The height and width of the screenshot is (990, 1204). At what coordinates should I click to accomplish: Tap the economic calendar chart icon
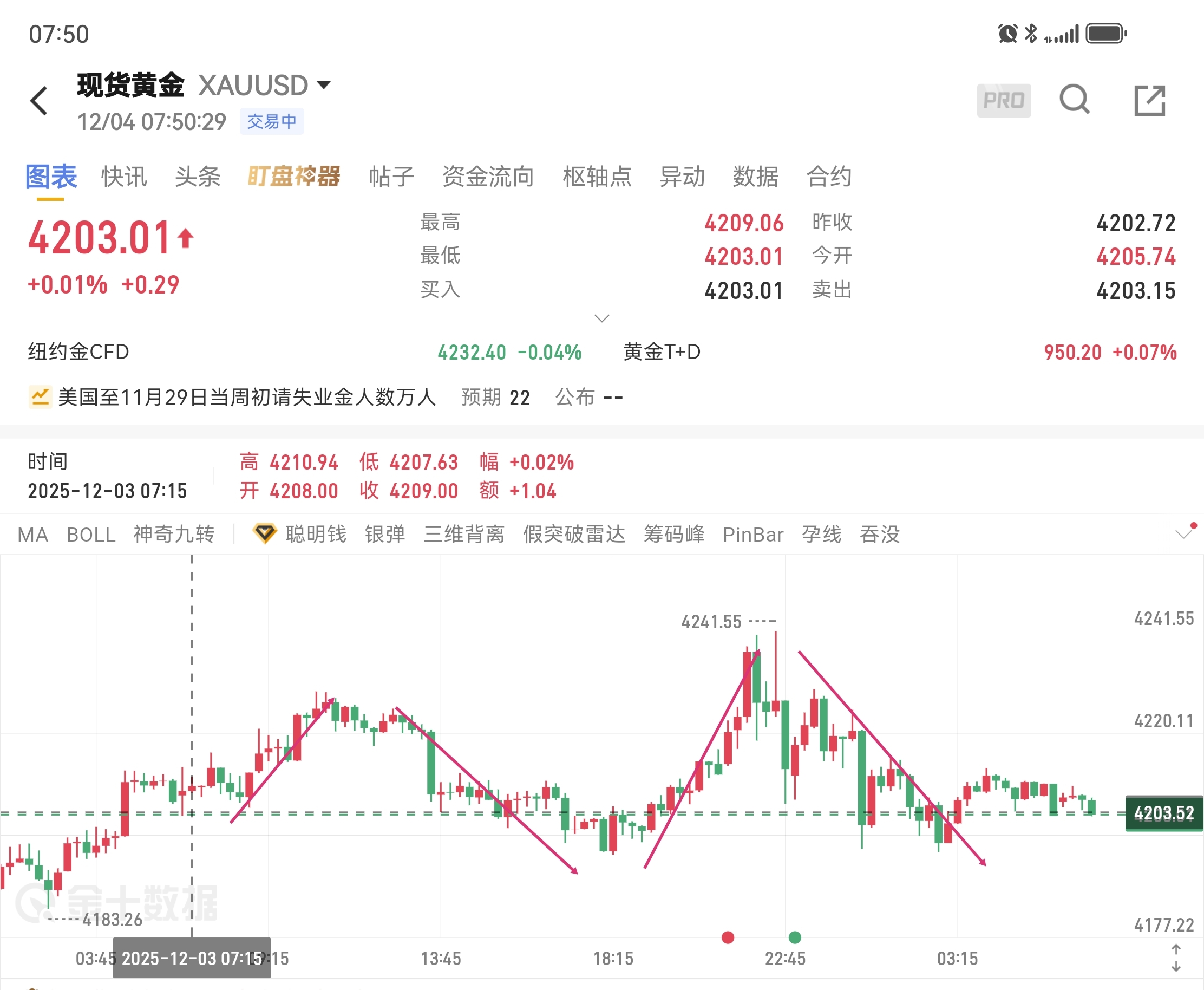click(40, 397)
